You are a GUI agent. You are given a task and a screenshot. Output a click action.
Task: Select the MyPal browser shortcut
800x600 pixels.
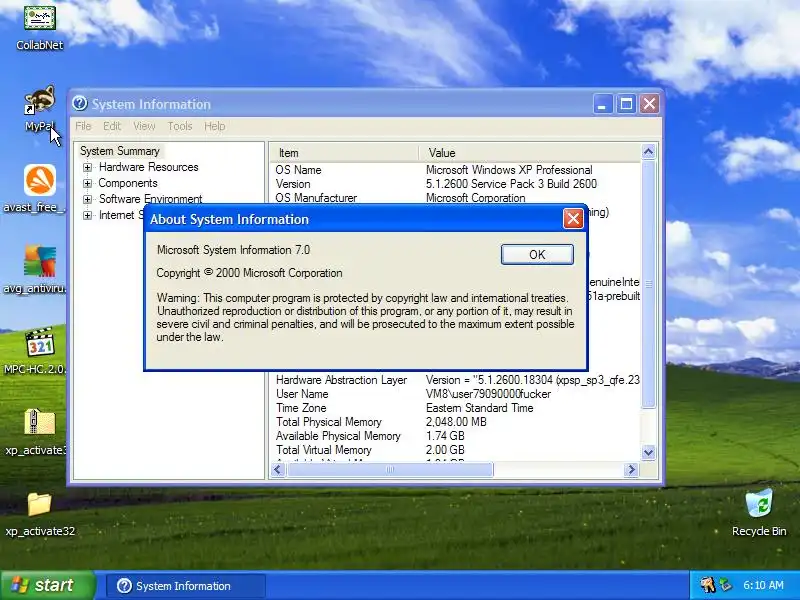(39, 109)
